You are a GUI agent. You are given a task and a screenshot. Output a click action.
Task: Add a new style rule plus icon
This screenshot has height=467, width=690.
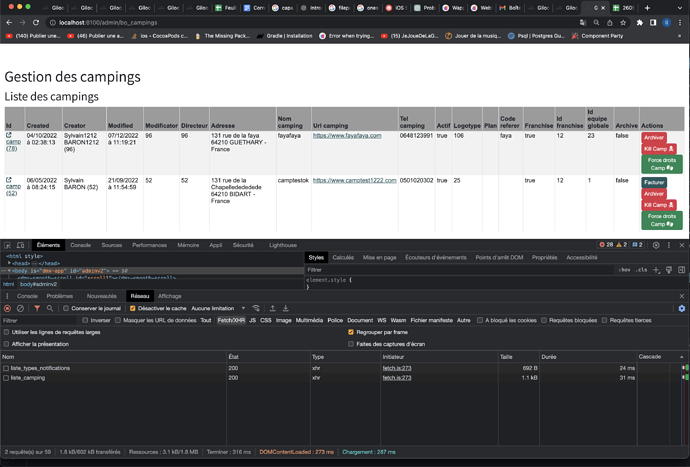656,270
